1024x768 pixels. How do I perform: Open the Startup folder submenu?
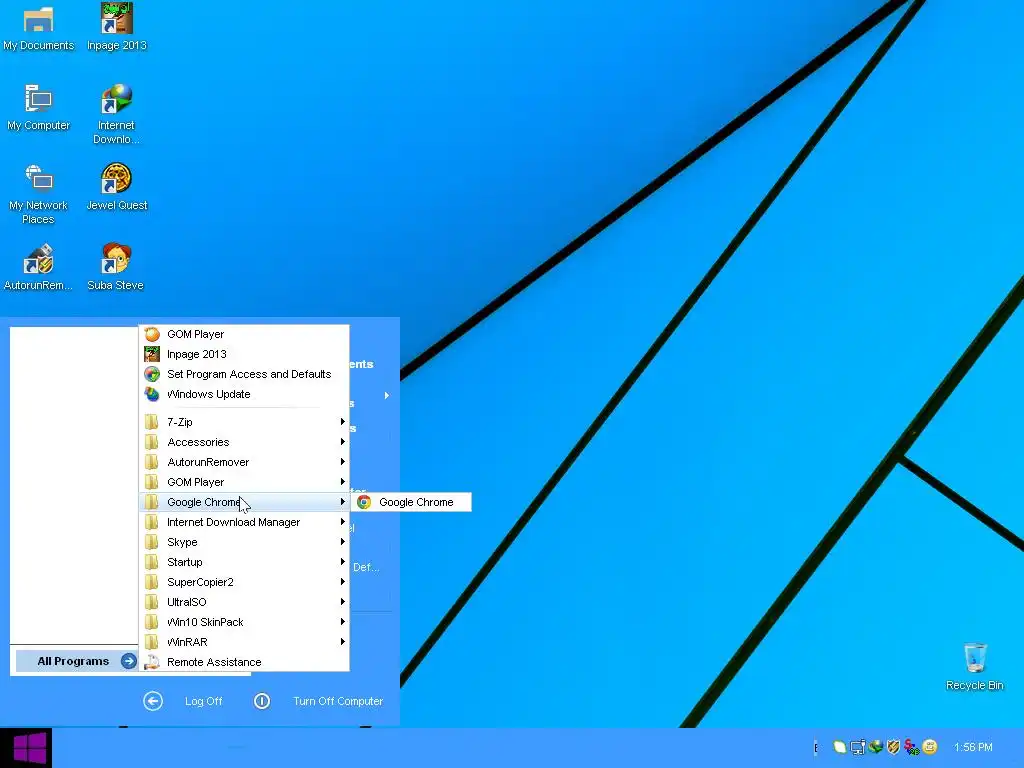pos(244,562)
